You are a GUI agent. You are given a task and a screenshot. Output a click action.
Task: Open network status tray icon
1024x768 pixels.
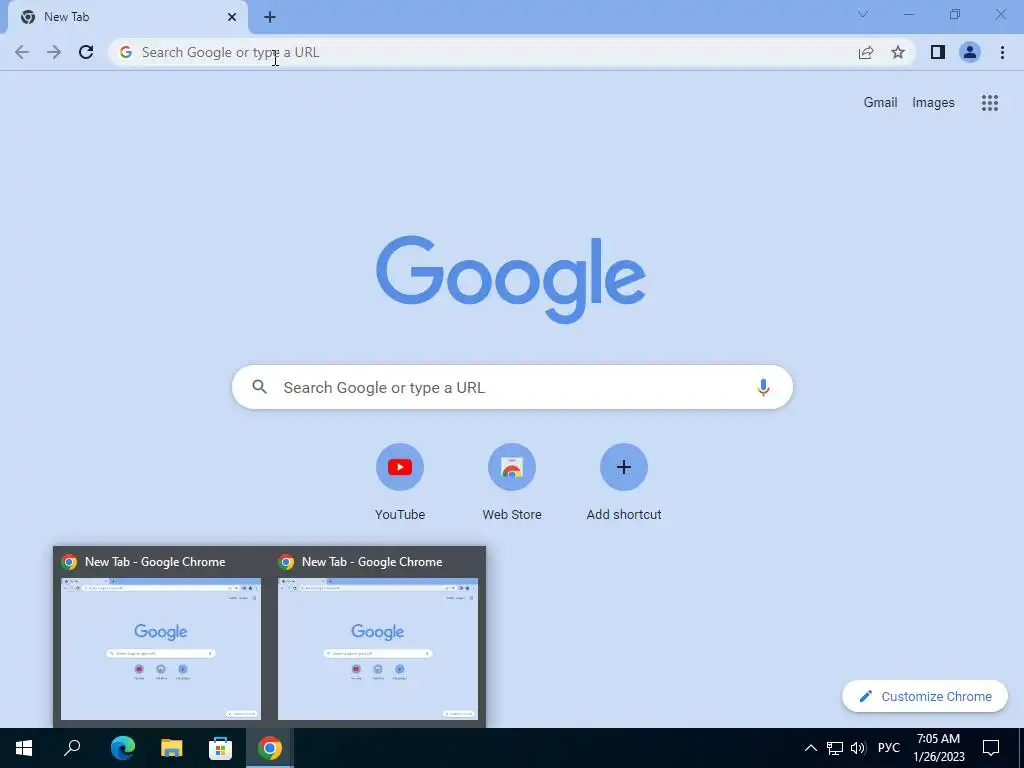835,748
